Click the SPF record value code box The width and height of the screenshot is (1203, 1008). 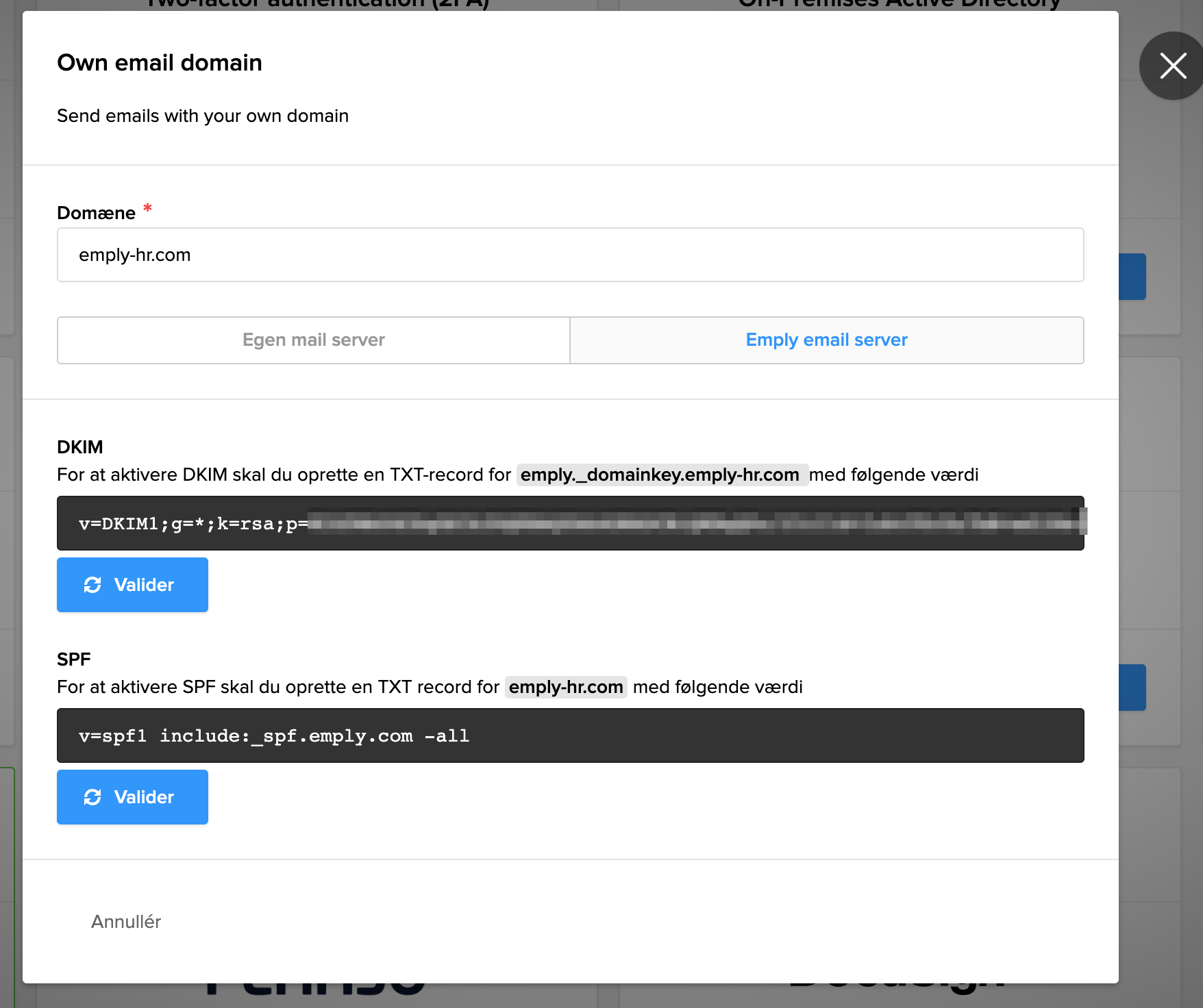click(570, 735)
